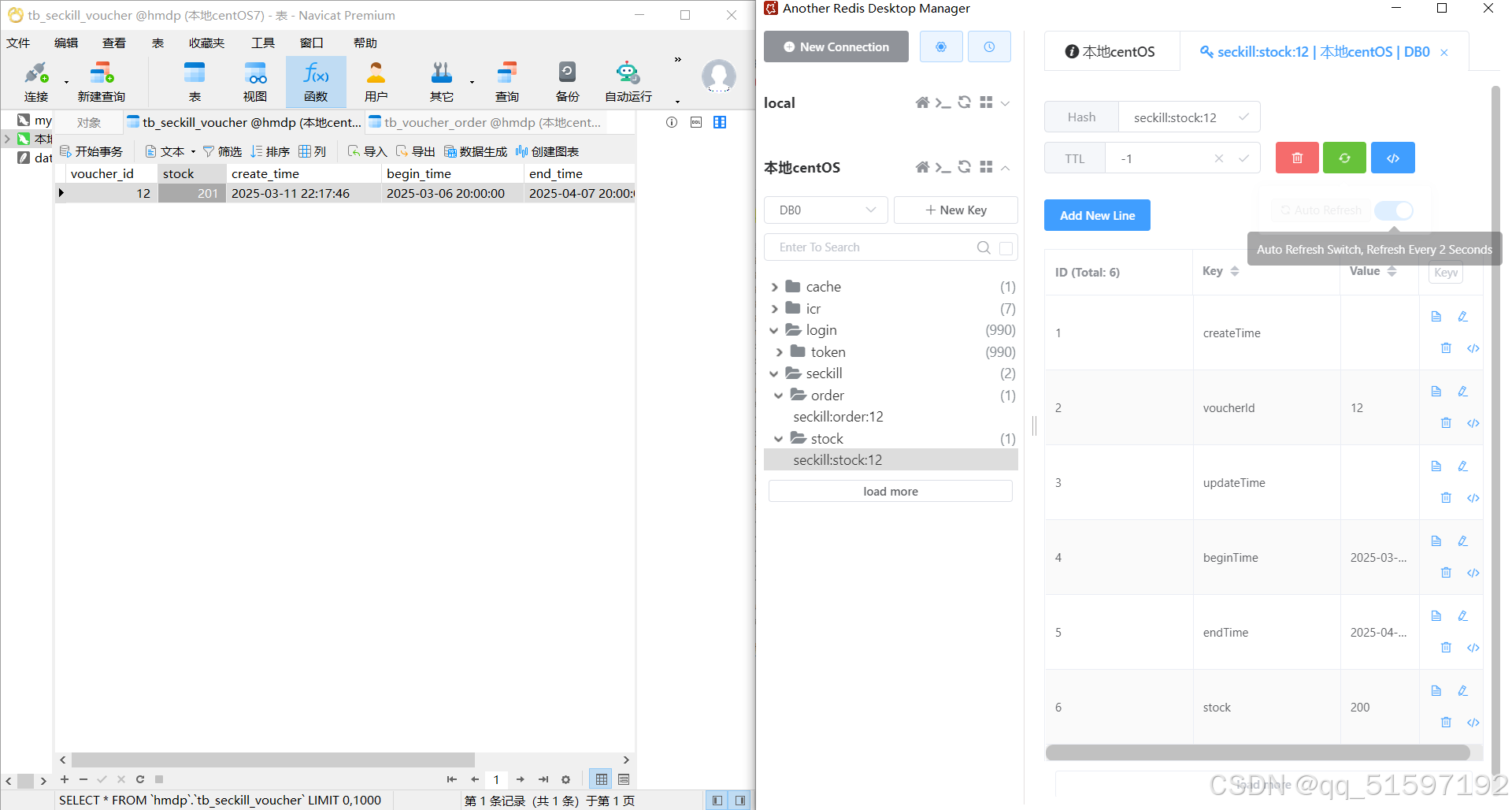
Task: Click the Navicat Connection toolbar icon
Action: [36, 81]
